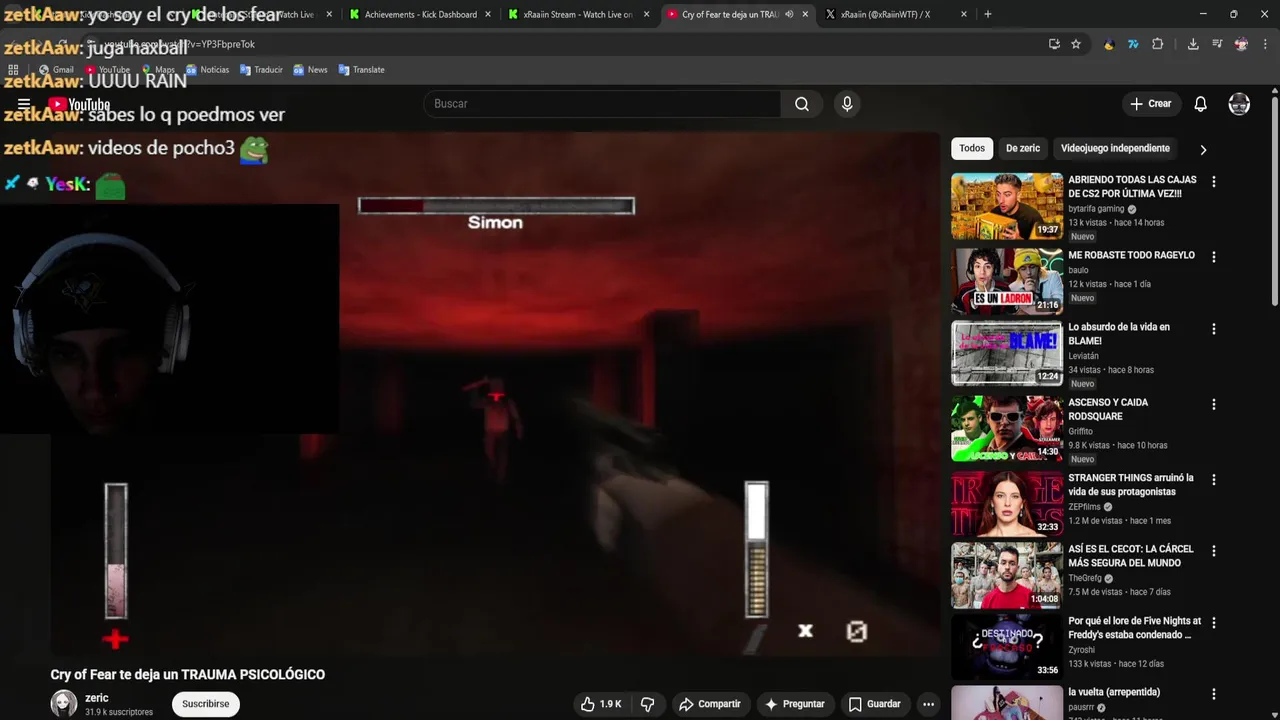Image resolution: width=1280 pixels, height=720 pixels.
Task: Open options for ME ROBASTE TODO RAGEYLO video
Action: click(1214, 256)
